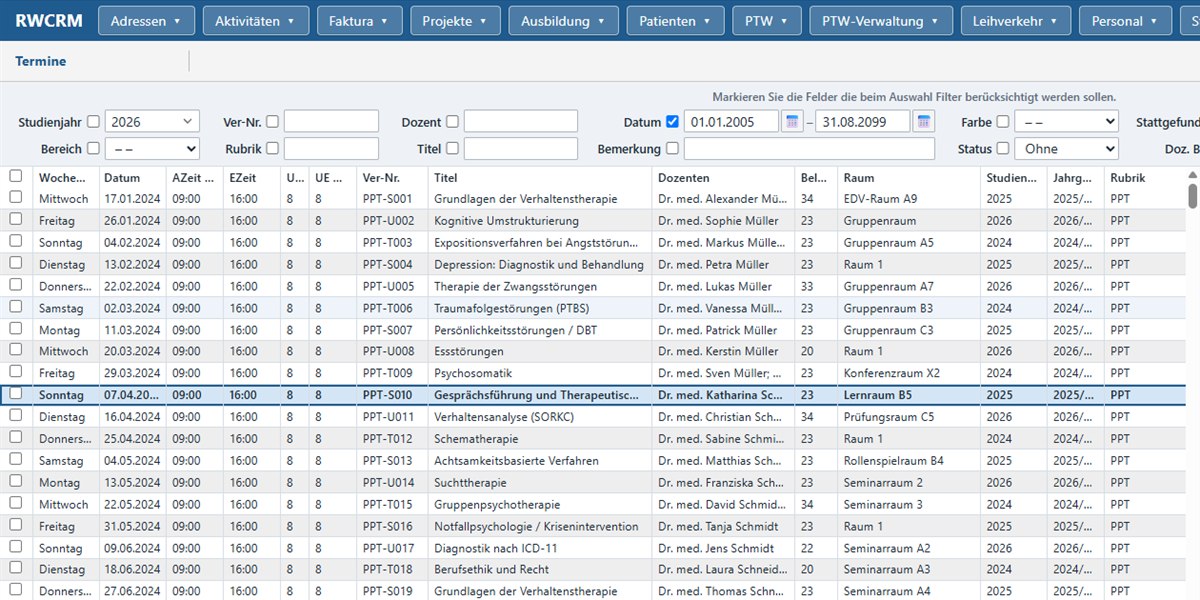Select title cell Traumafolgestörungen (PTBS)
This screenshot has width=1200, height=600.
[540, 308]
